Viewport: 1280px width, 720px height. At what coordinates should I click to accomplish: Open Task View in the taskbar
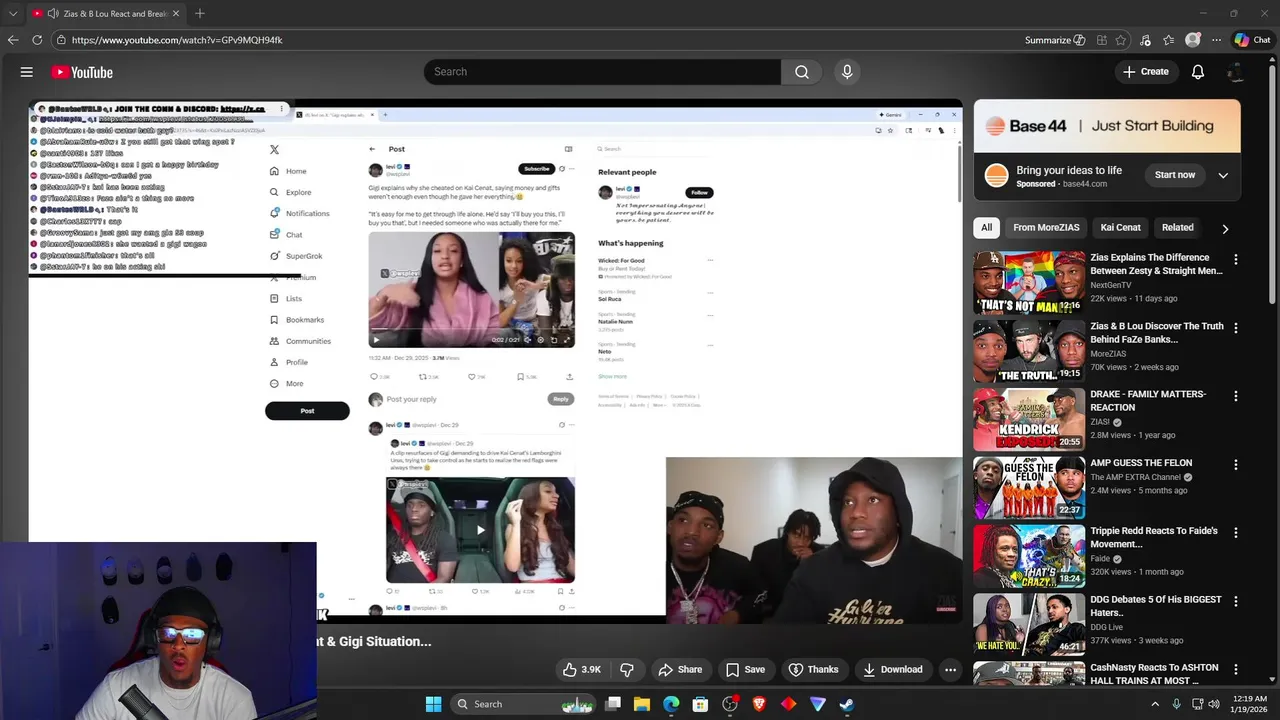tap(613, 704)
